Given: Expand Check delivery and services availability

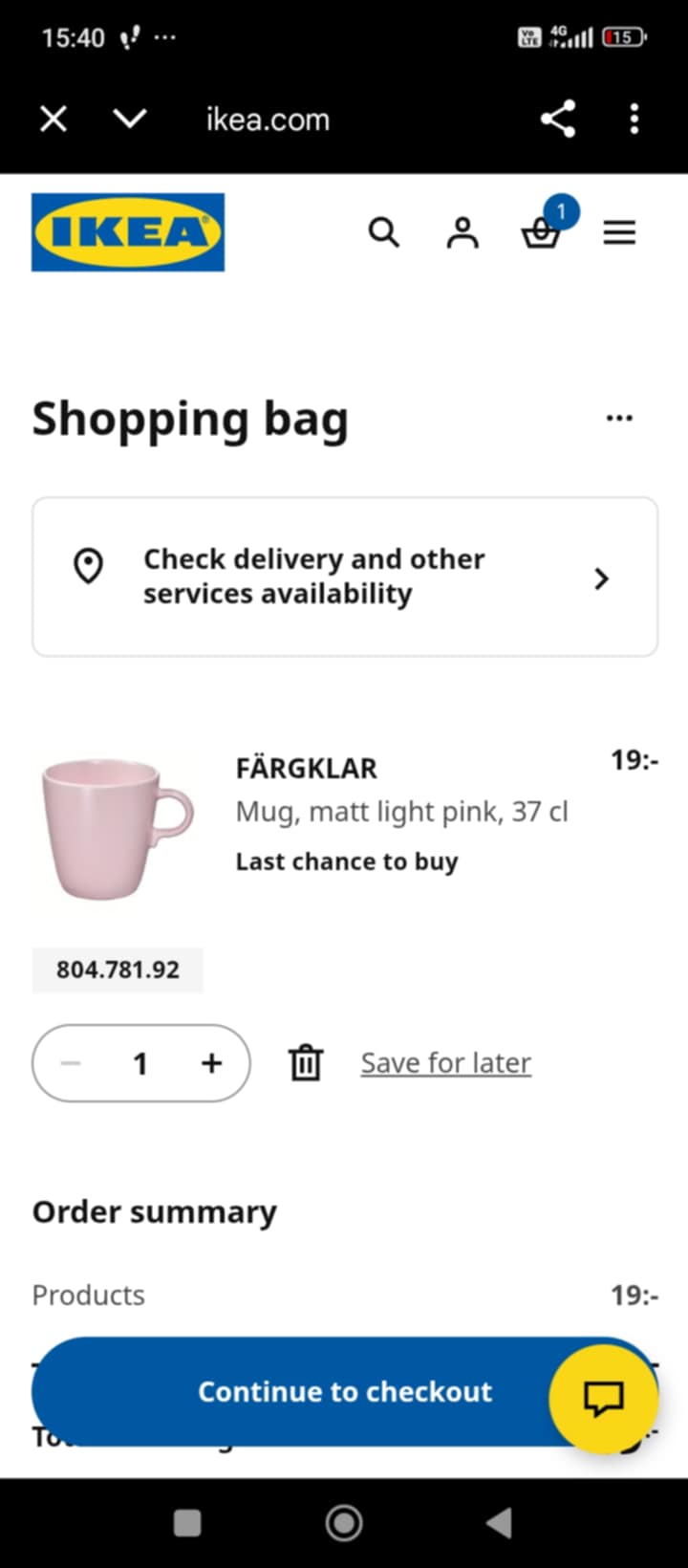Looking at the screenshot, I should [345, 577].
